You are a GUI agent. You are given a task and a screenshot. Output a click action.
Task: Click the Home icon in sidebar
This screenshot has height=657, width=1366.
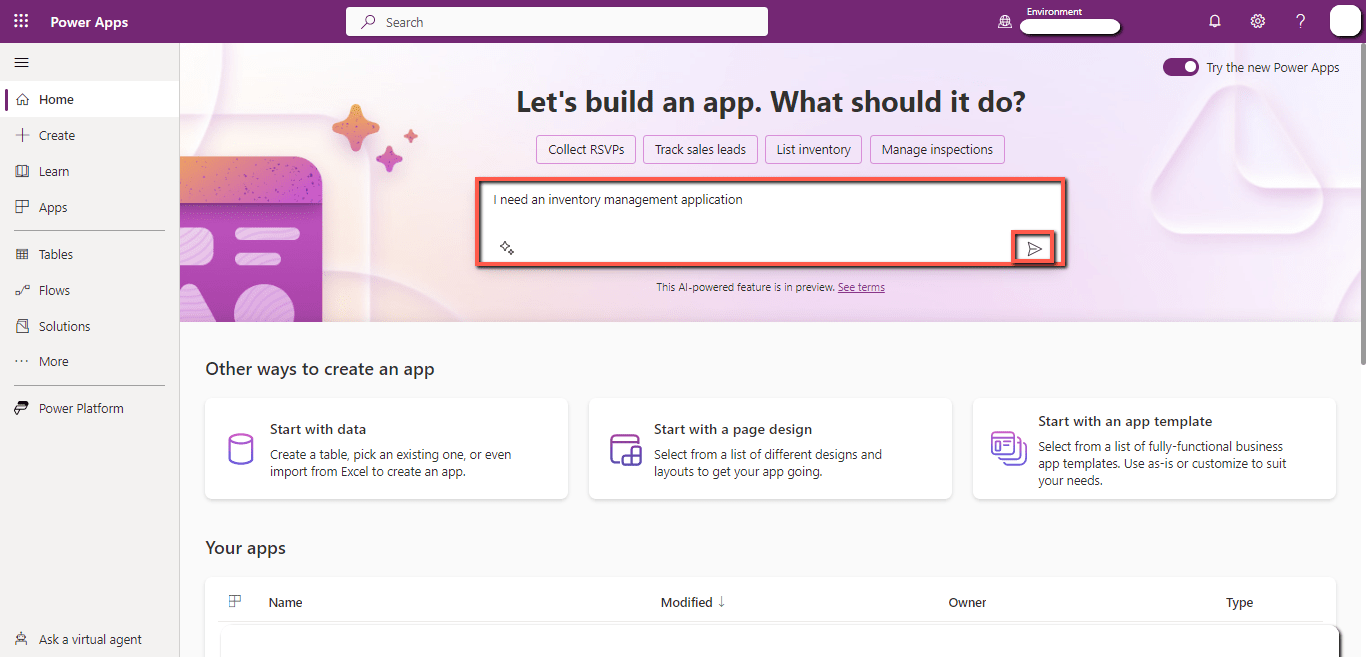(x=23, y=99)
